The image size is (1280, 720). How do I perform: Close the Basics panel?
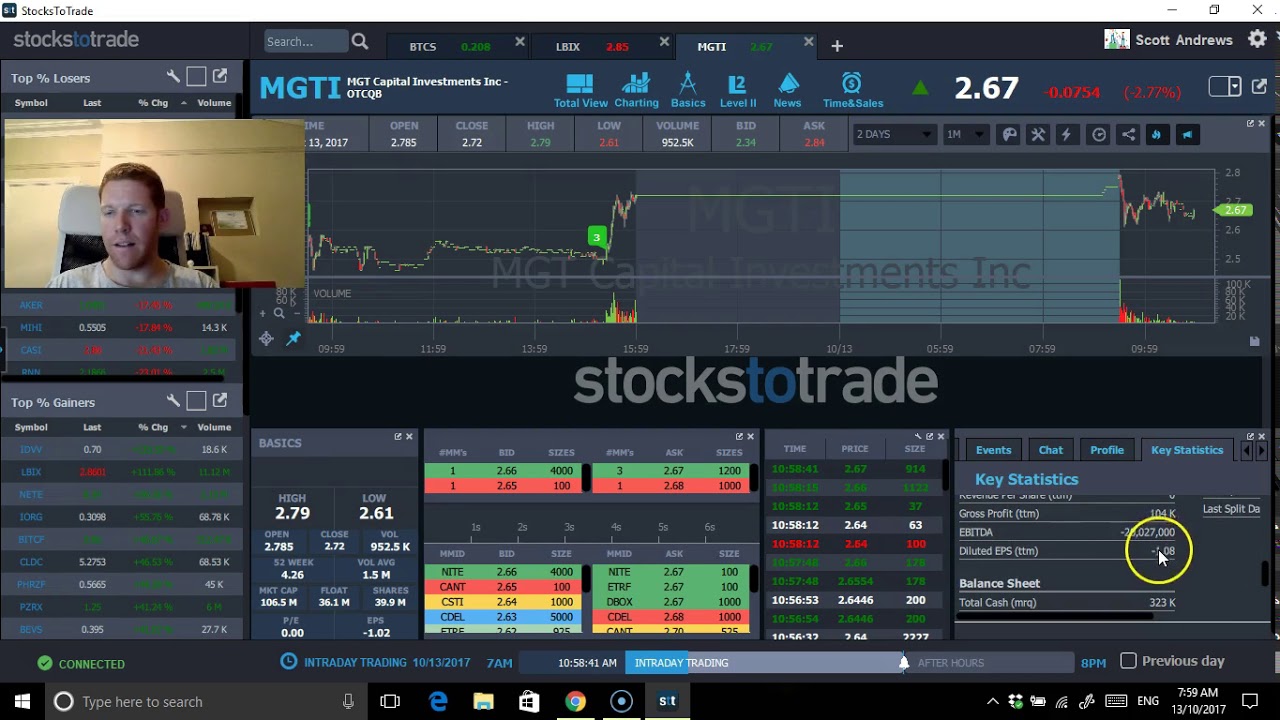pyautogui.click(x=408, y=436)
